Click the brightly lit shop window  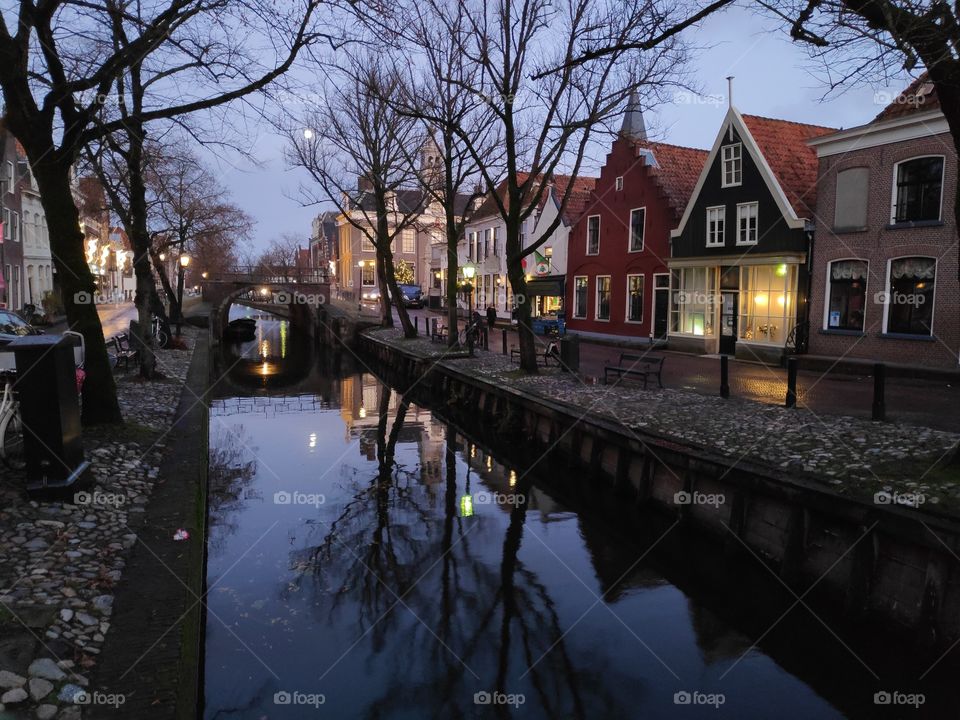(767, 304)
